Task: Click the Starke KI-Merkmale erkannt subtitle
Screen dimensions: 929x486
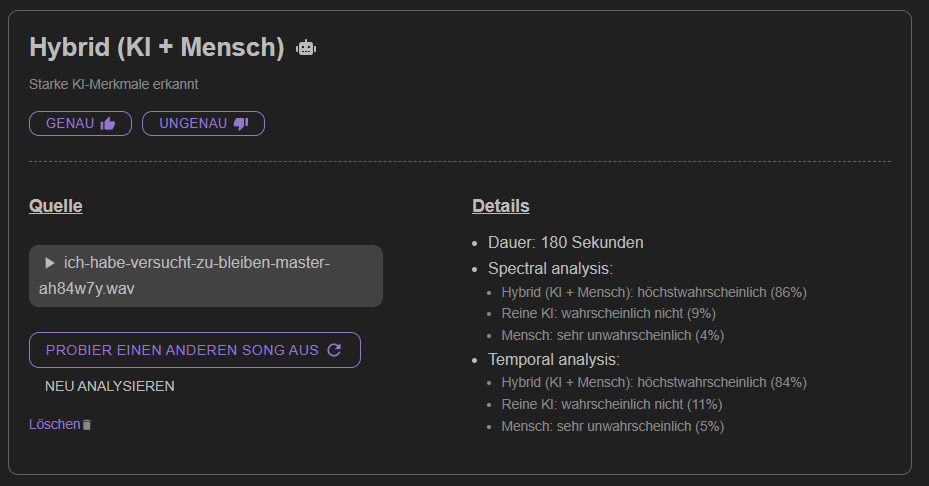Action: [x=114, y=84]
